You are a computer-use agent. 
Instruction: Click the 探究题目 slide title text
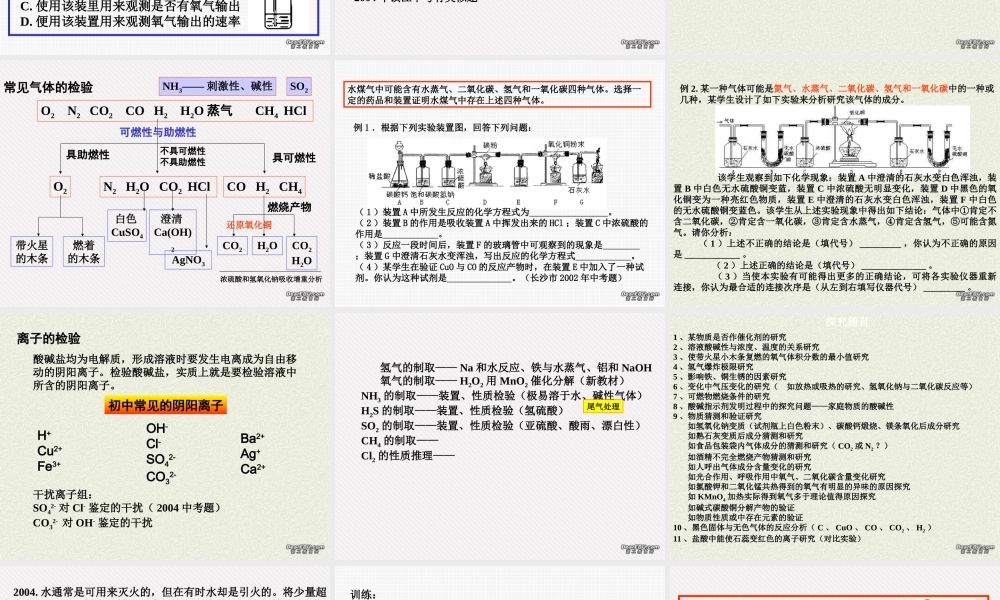pyautogui.click(x=848, y=321)
